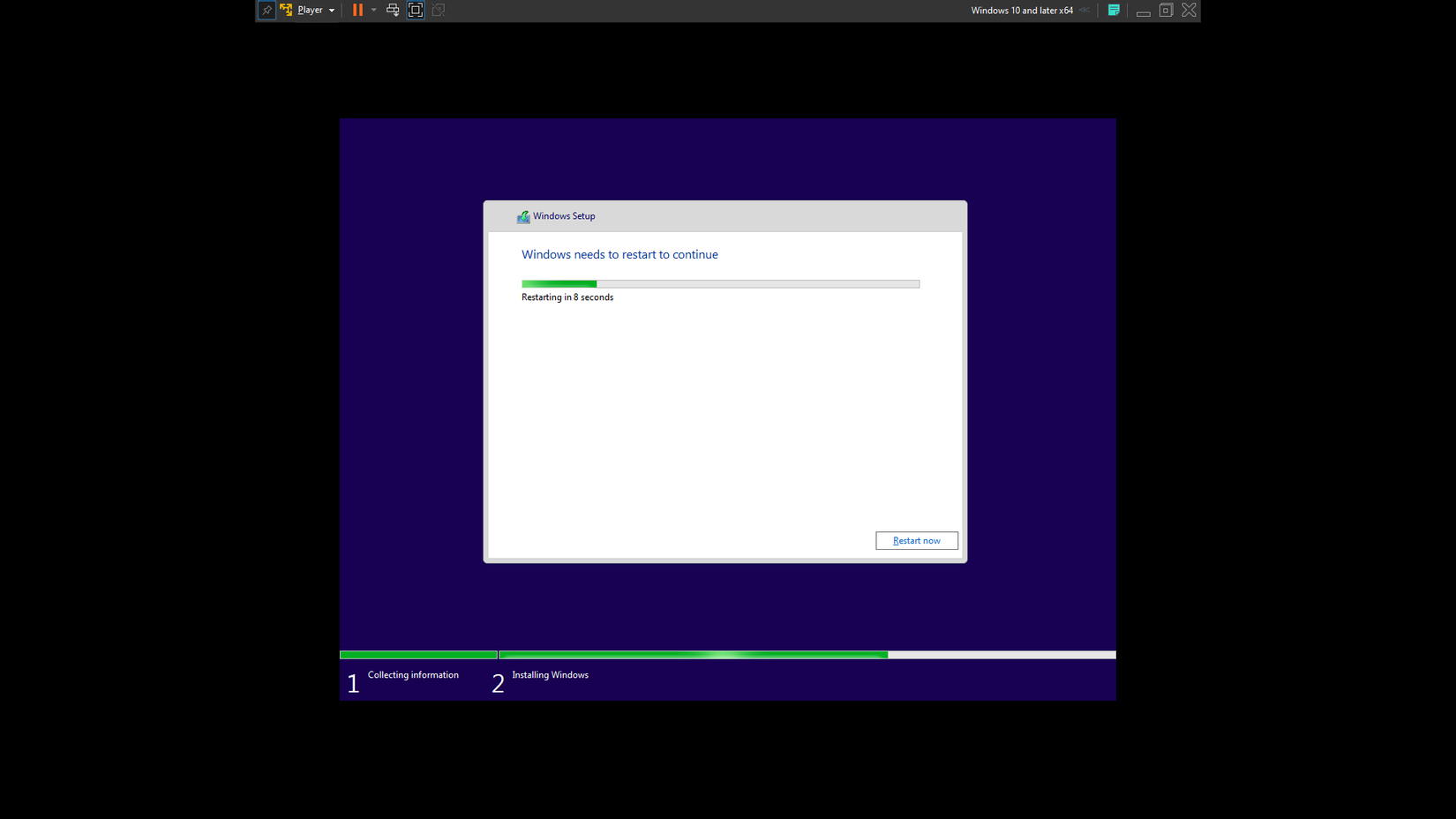The height and width of the screenshot is (819, 1456).
Task: Click 'Restarting in 8 seconds' text
Action: 567,297
